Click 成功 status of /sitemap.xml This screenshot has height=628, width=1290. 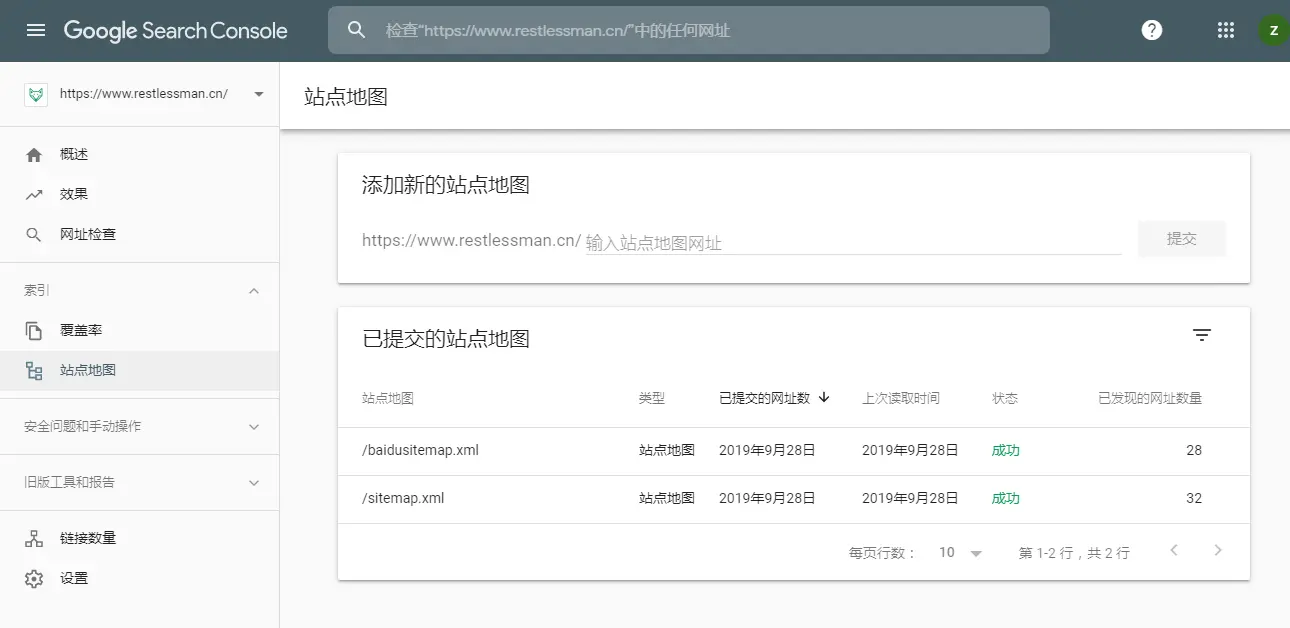1006,499
